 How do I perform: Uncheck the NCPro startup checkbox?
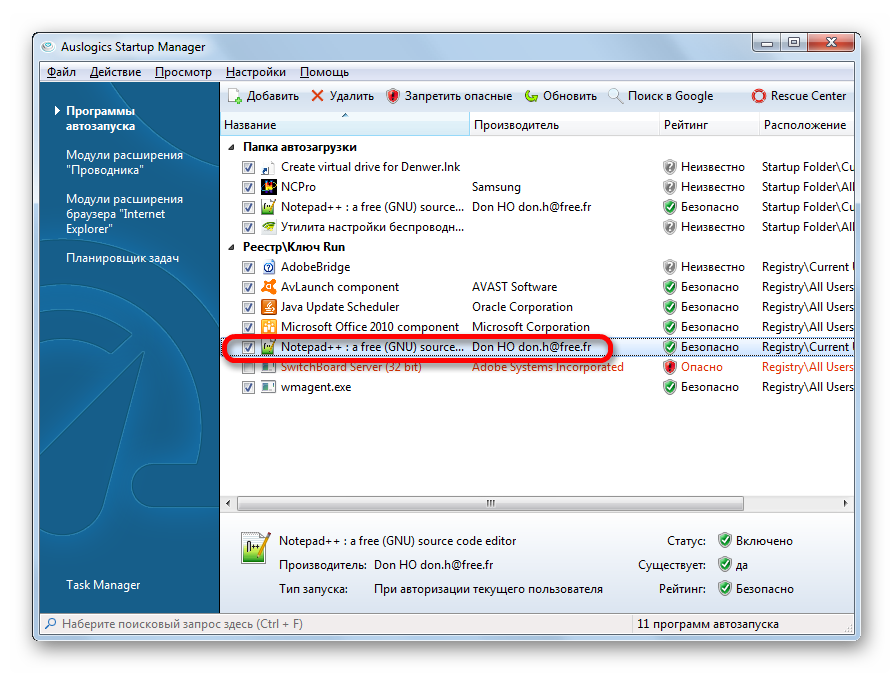(x=248, y=188)
